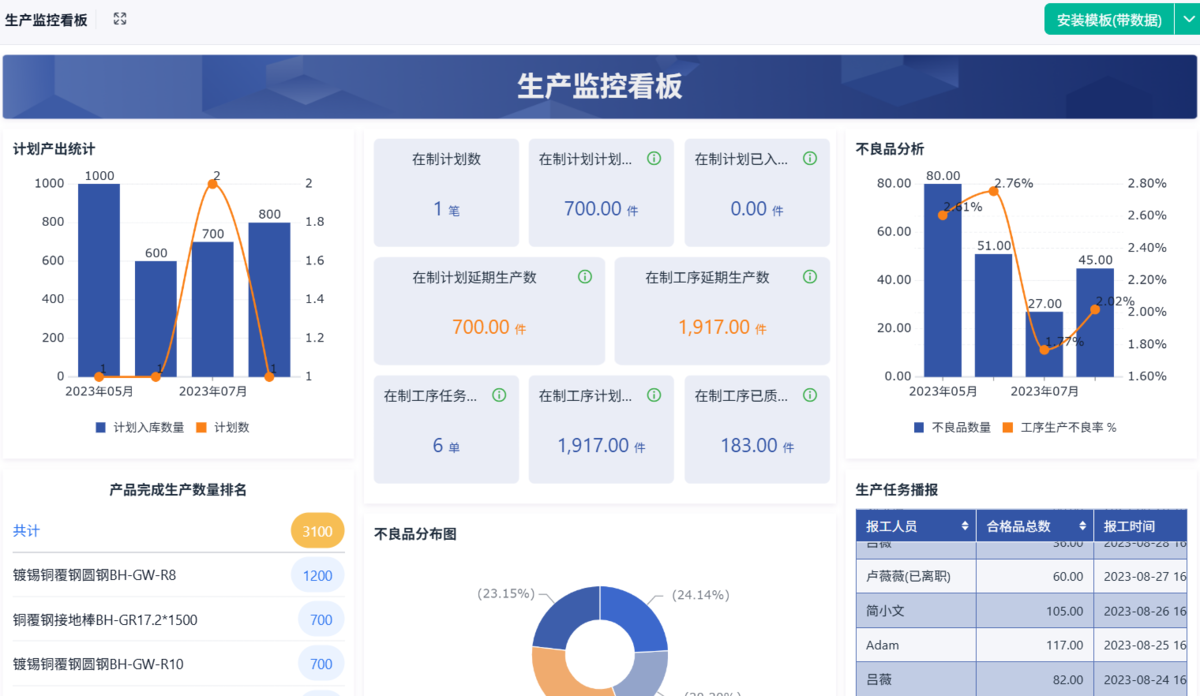Toggle the 计划入库数量 legend item

(x=140, y=427)
